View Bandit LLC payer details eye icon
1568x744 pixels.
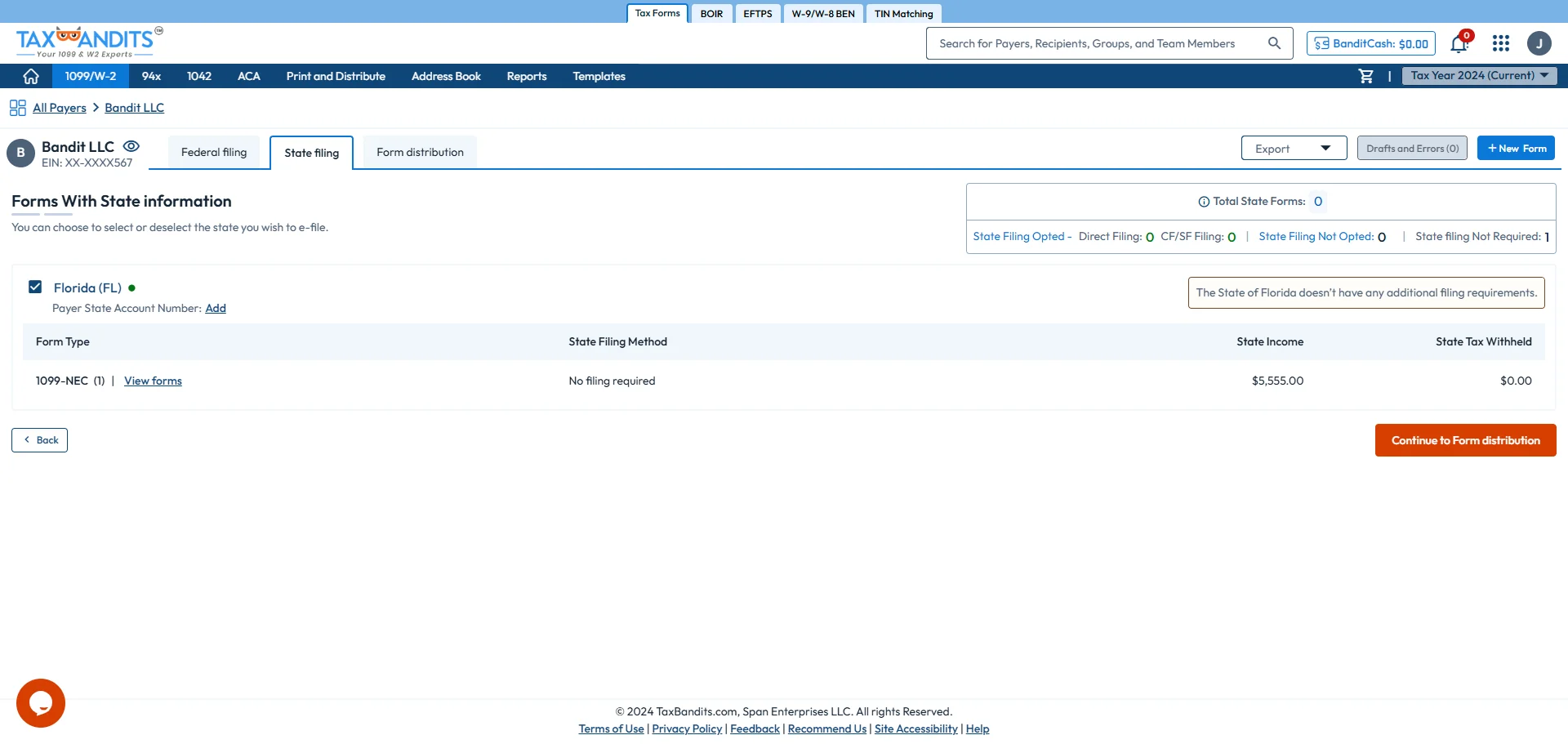click(131, 146)
